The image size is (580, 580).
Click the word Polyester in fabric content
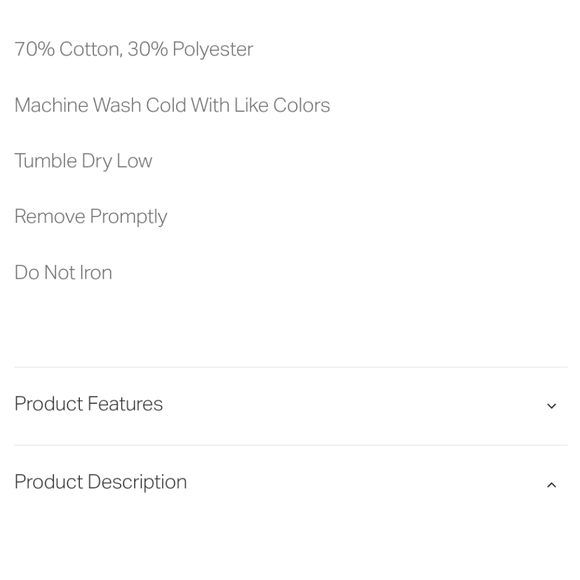tap(213, 50)
